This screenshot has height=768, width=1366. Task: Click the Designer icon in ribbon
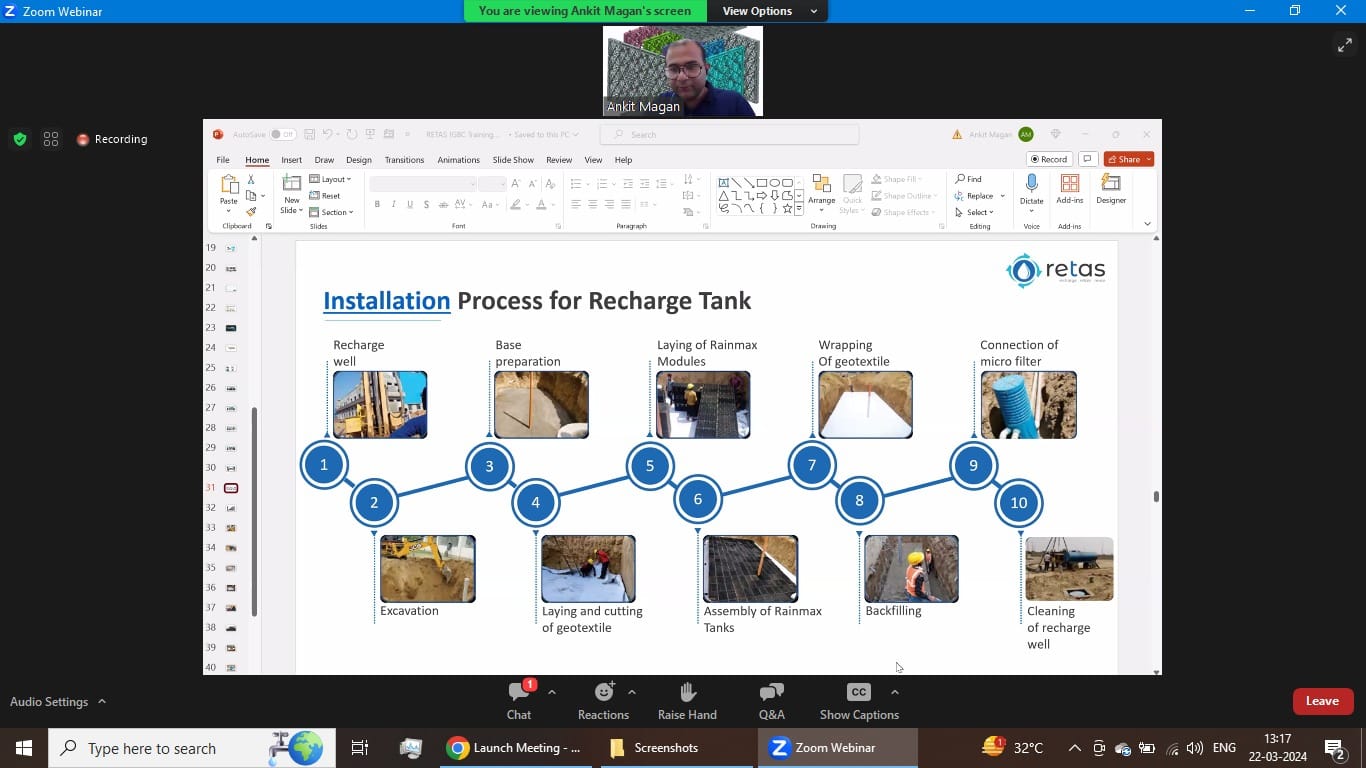click(1110, 184)
